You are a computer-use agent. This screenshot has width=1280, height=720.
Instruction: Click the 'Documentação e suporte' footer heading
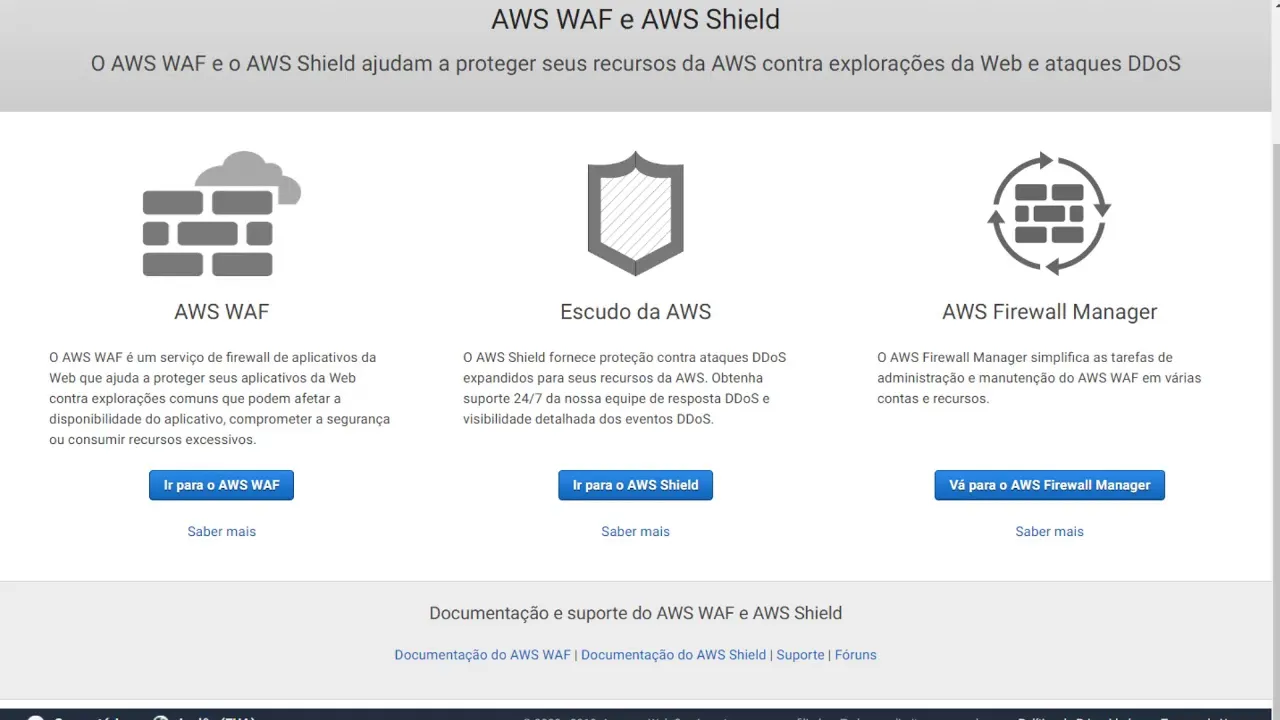pyautogui.click(x=635, y=613)
